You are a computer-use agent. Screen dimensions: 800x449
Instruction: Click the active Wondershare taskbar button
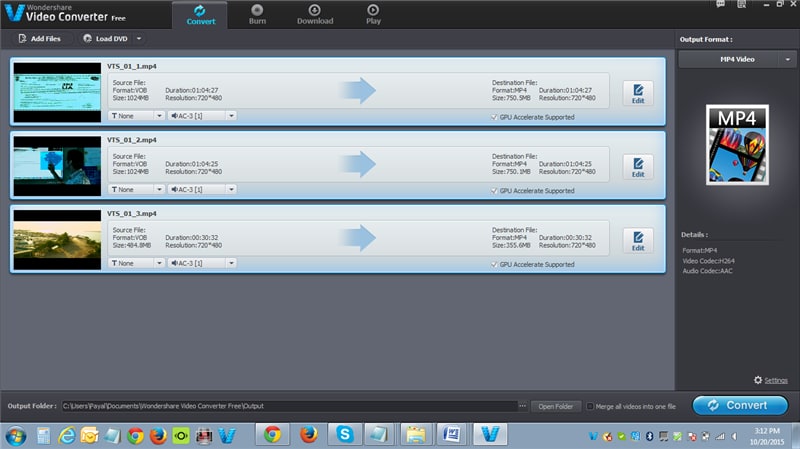click(490, 435)
